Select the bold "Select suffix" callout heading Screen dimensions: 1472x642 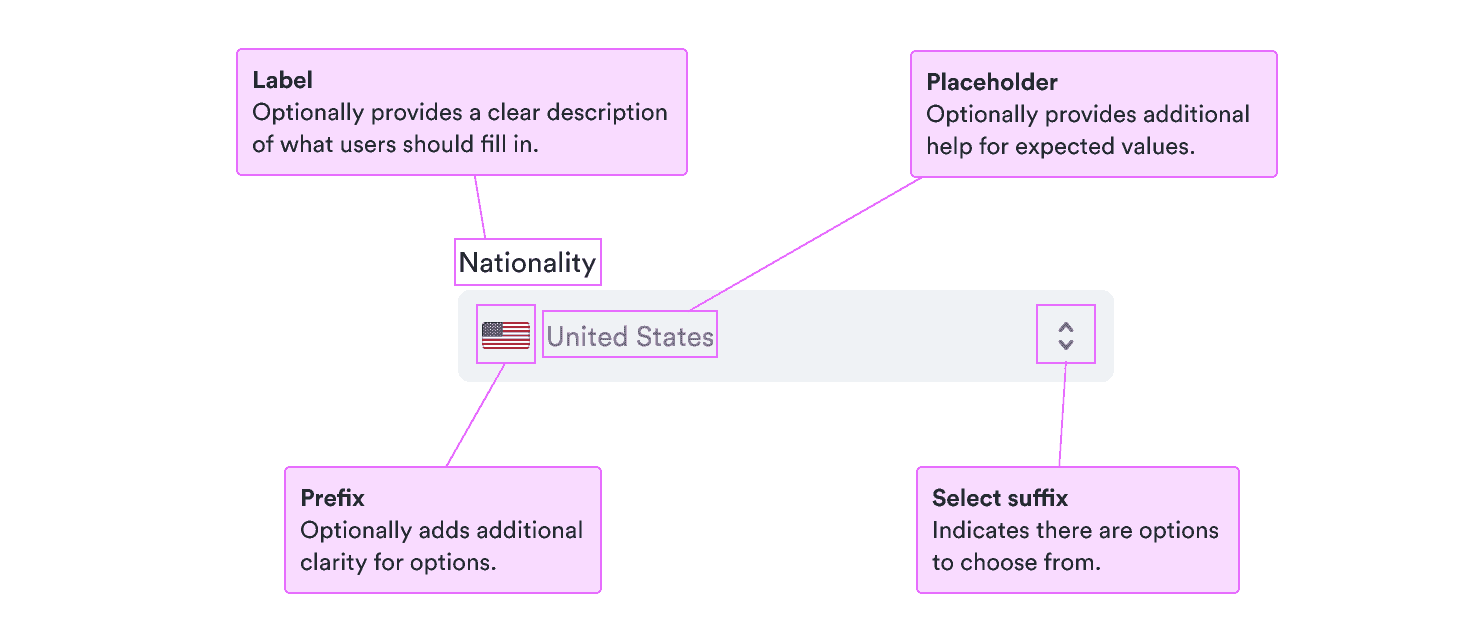(1000, 498)
